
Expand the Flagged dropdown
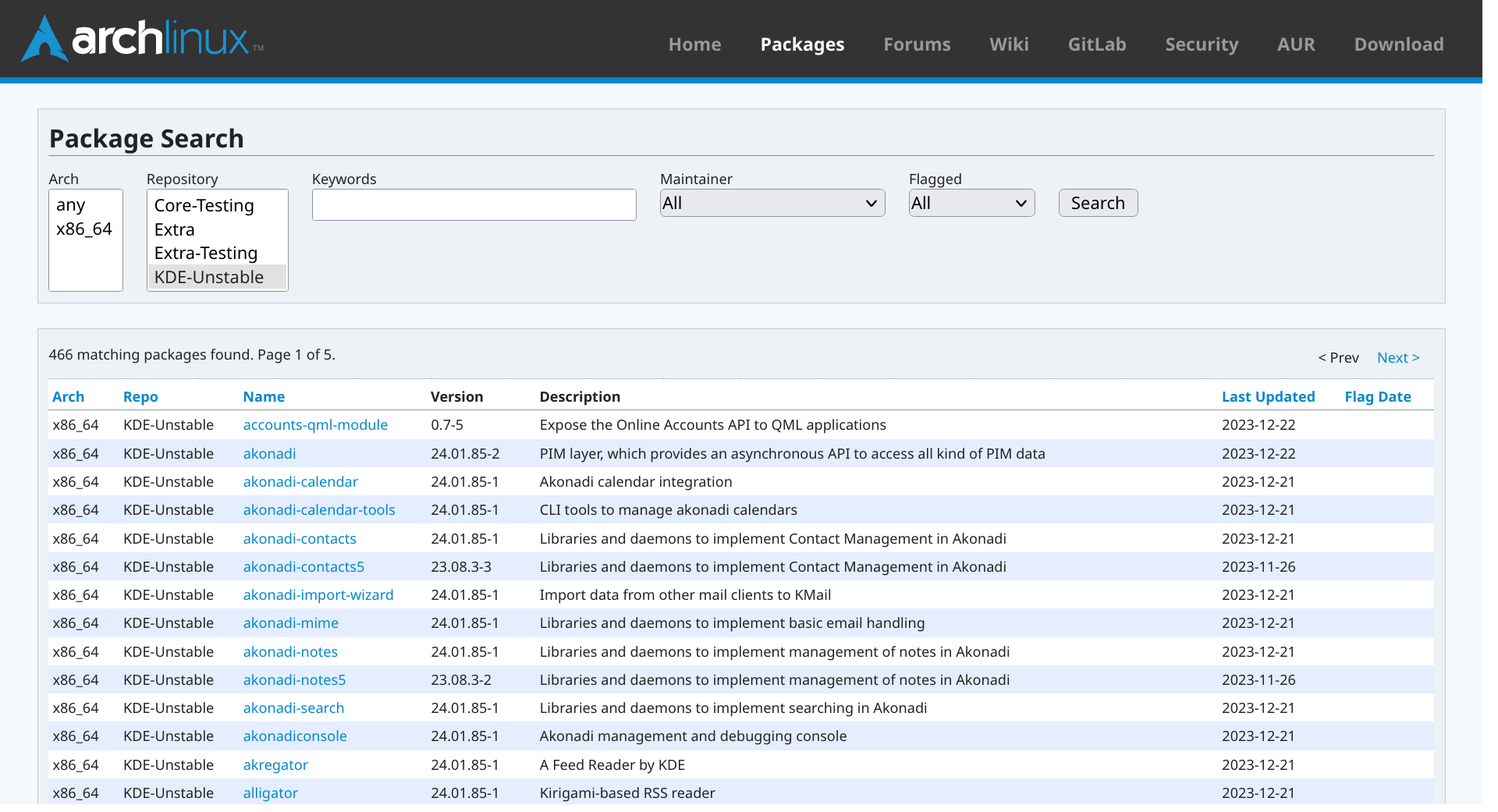click(x=971, y=203)
